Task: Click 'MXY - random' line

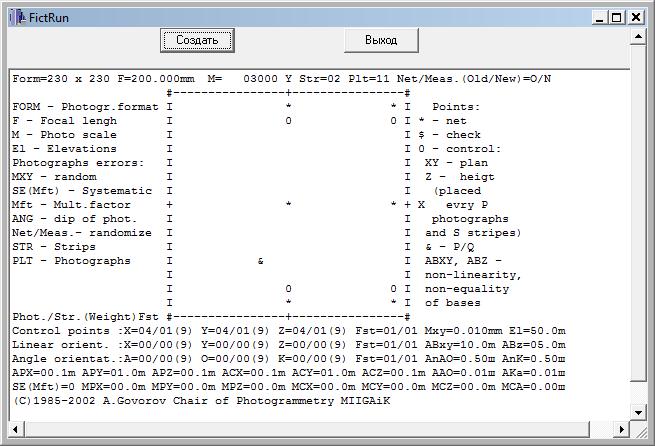Action: coord(54,177)
